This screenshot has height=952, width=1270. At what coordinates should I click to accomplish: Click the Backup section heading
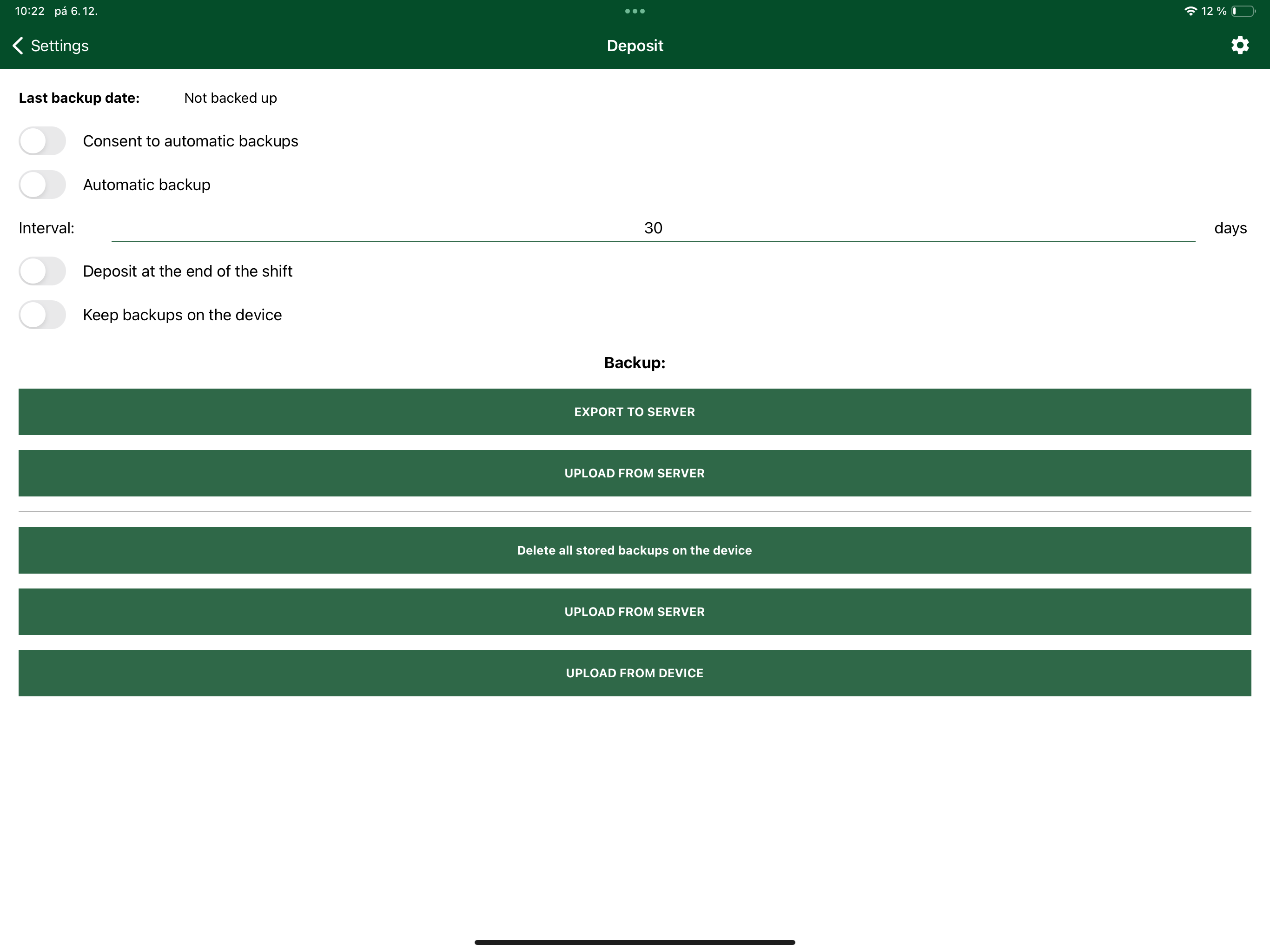tap(634, 363)
